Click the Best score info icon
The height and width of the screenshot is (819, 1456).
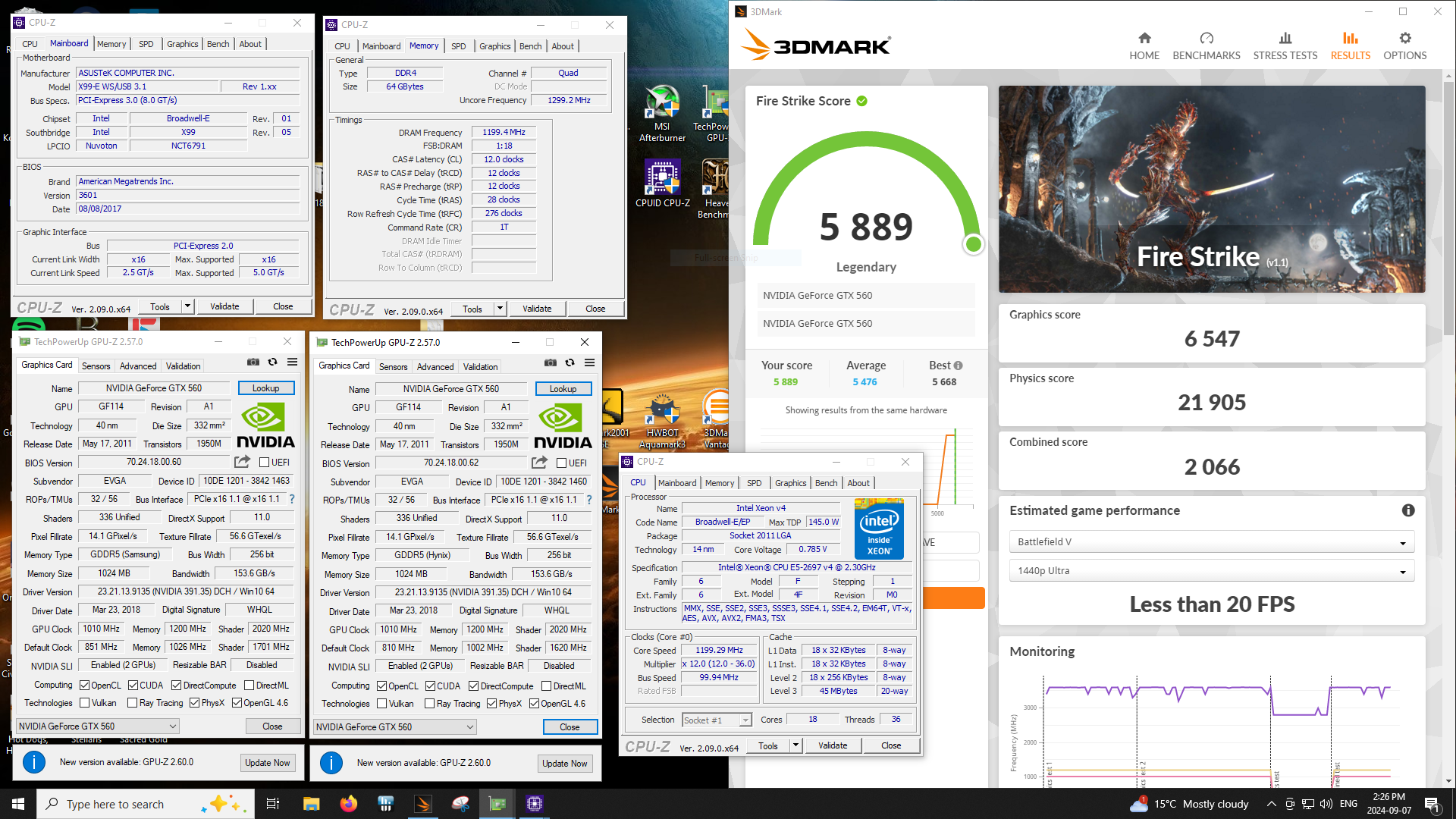pos(958,366)
